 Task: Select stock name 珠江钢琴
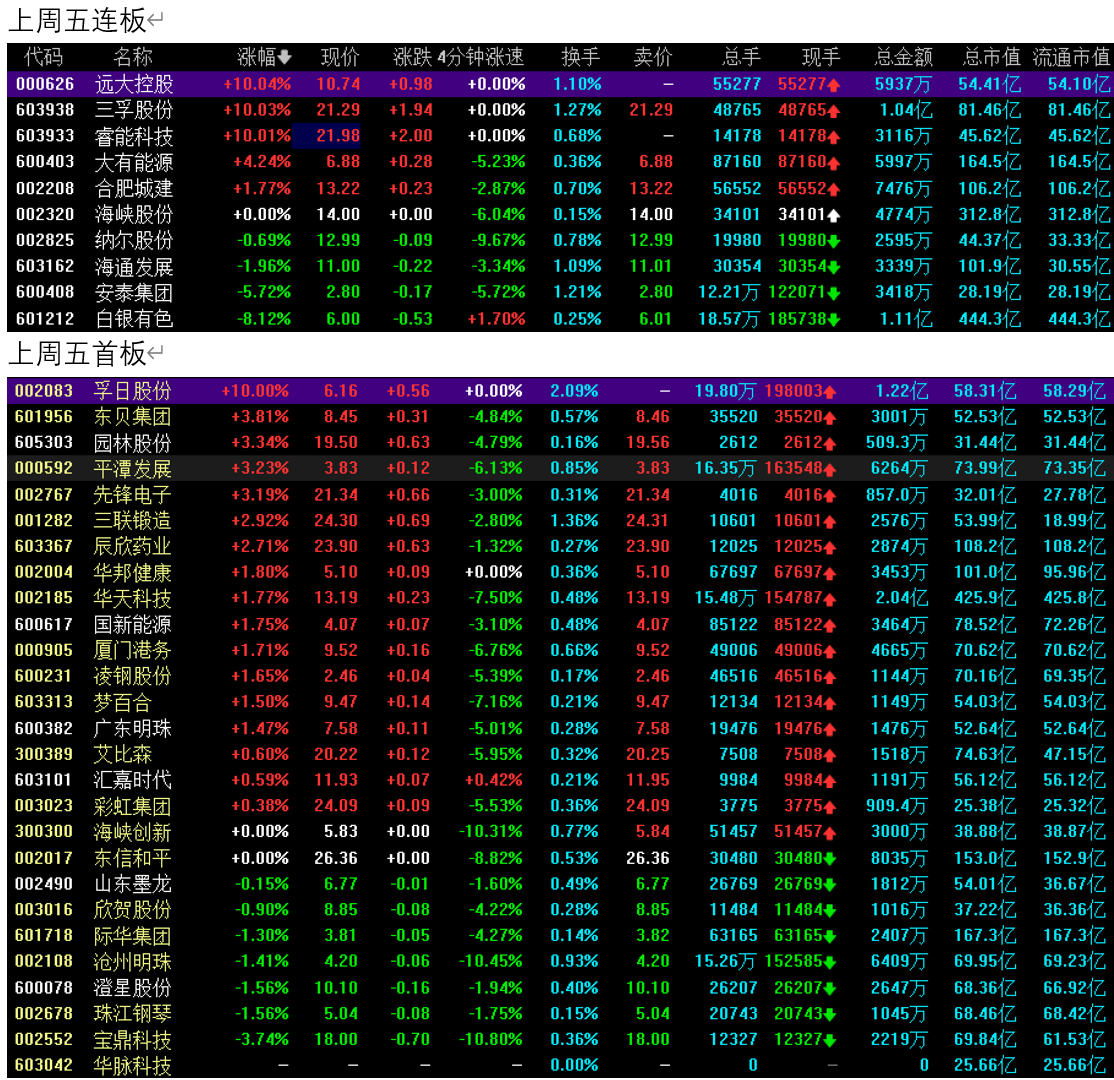(132, 1013)
